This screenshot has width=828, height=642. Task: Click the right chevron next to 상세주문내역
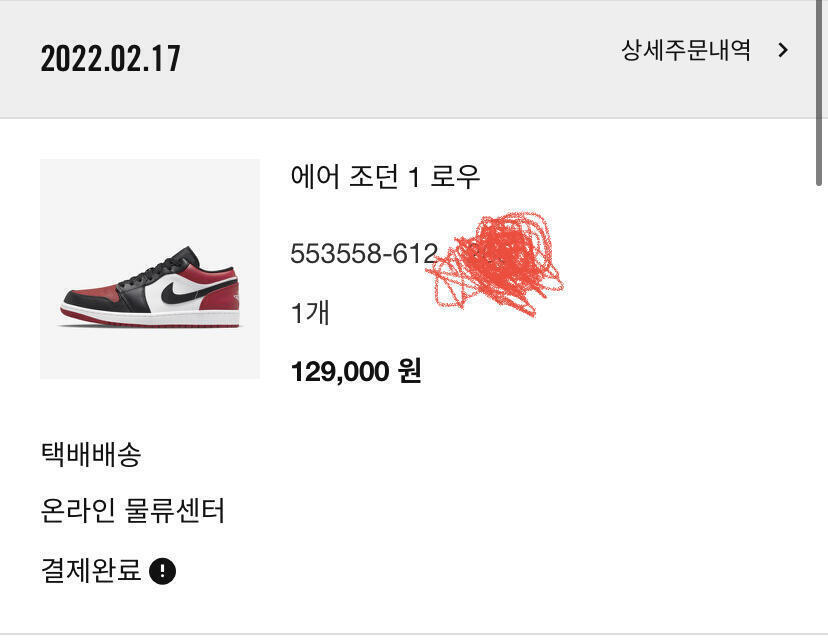click(x=783, y=50)
